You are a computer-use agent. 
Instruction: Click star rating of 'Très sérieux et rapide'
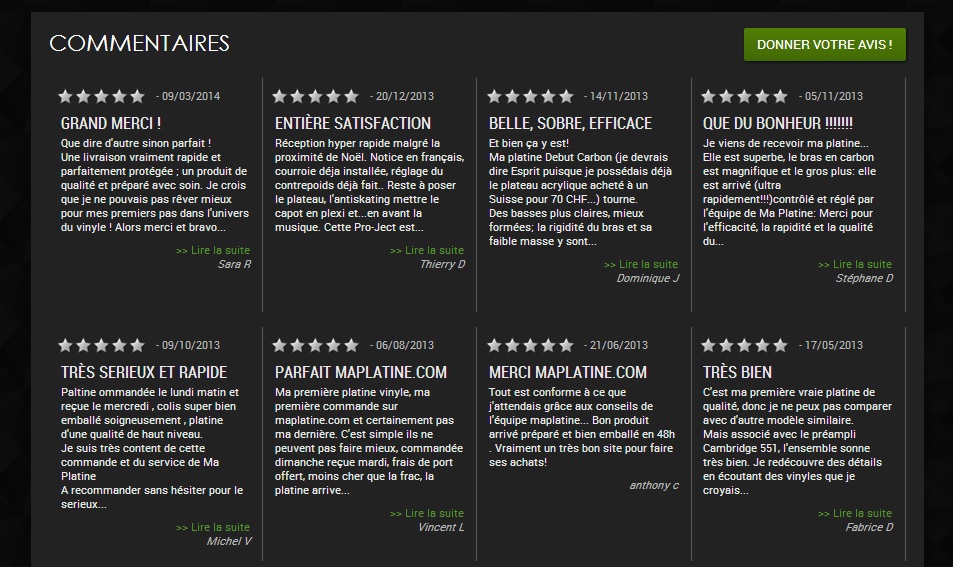(101, 346)
